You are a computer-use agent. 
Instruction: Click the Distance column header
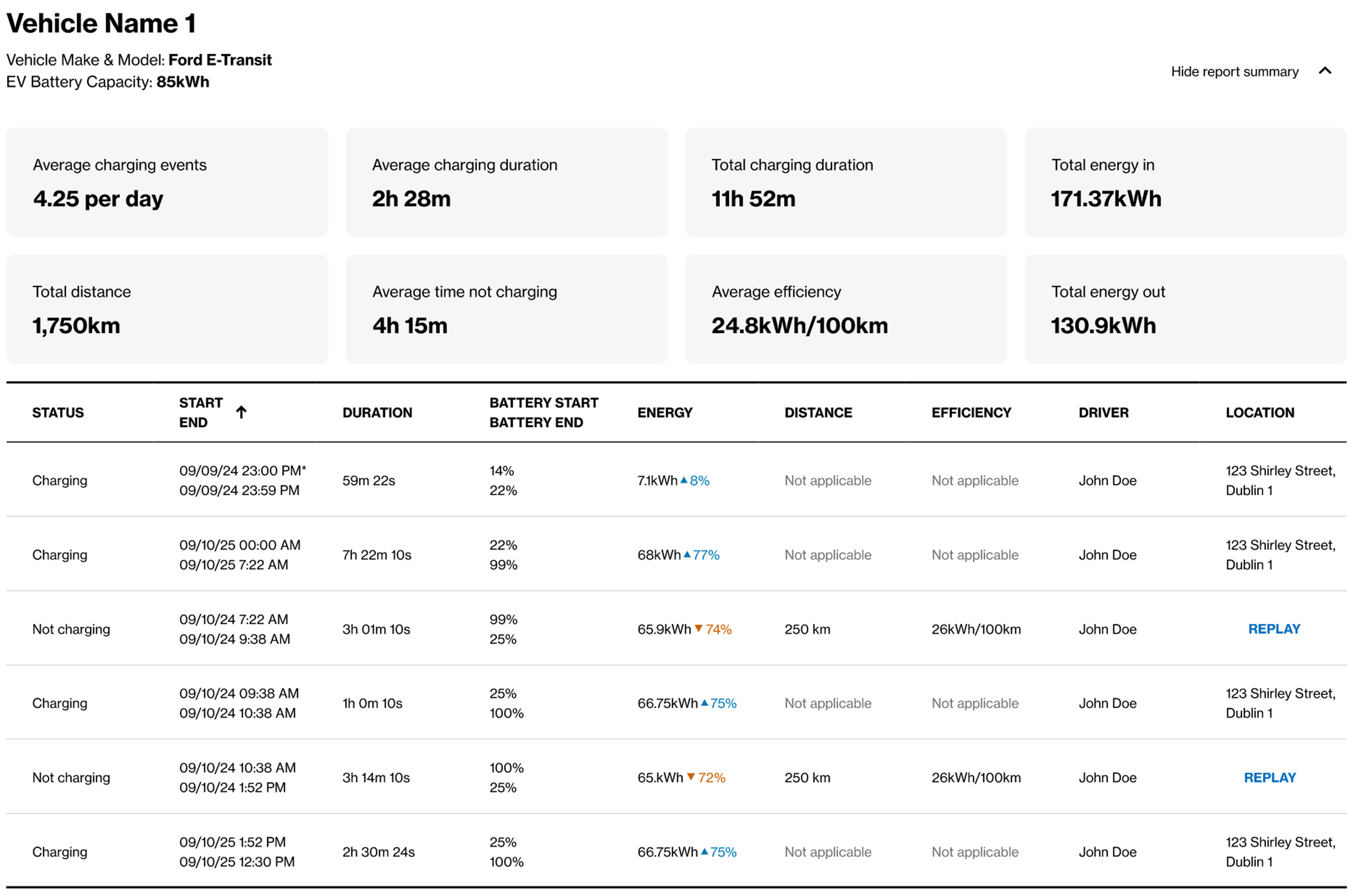(818, 413)
